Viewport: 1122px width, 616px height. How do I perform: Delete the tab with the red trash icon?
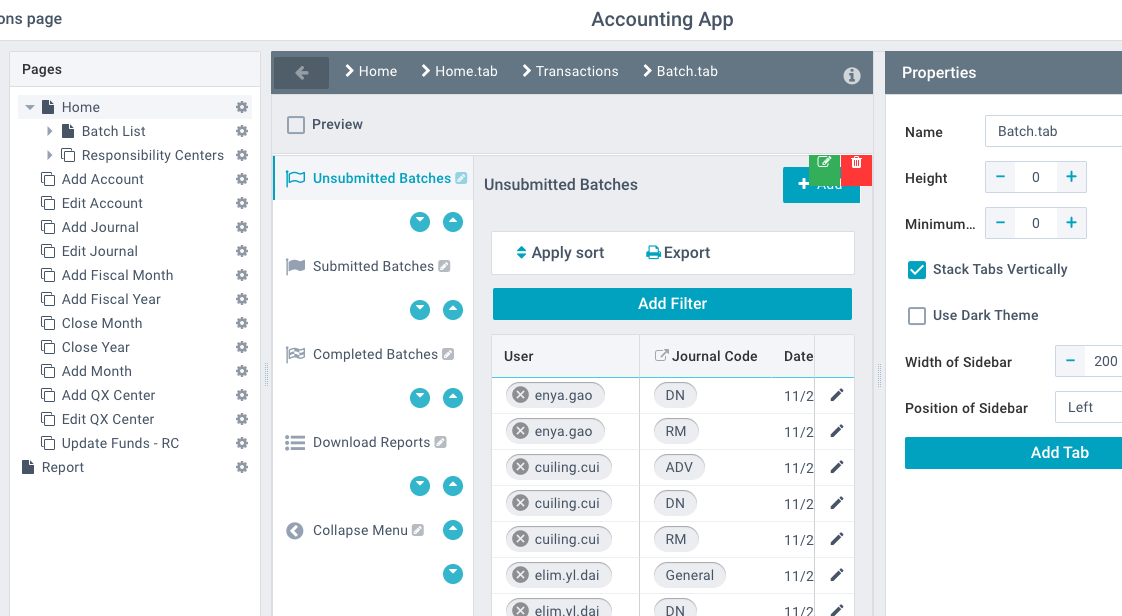pos(856,161)
